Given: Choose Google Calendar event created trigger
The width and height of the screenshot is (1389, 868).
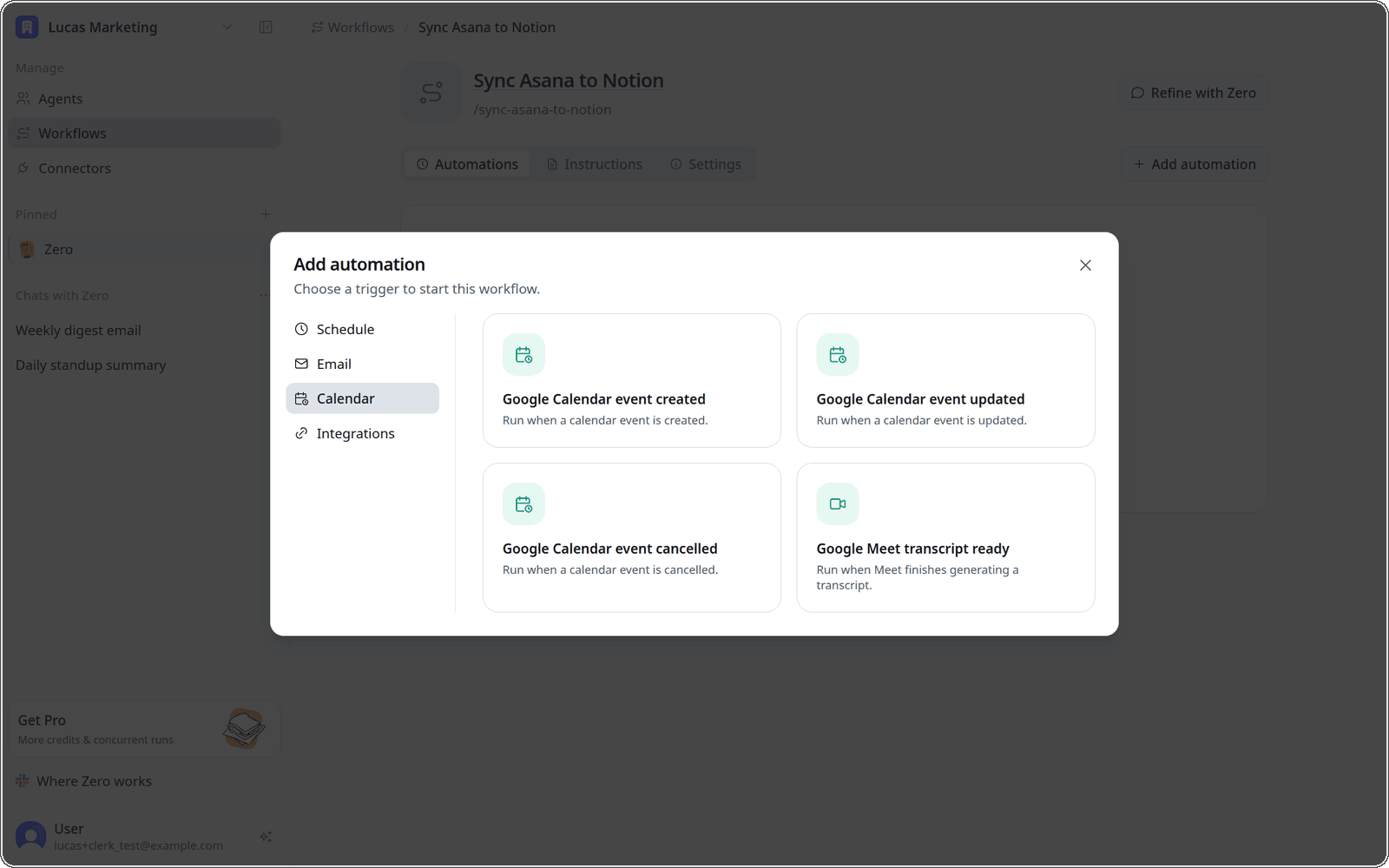Looking at the screenshot, I should click(632, 380).
